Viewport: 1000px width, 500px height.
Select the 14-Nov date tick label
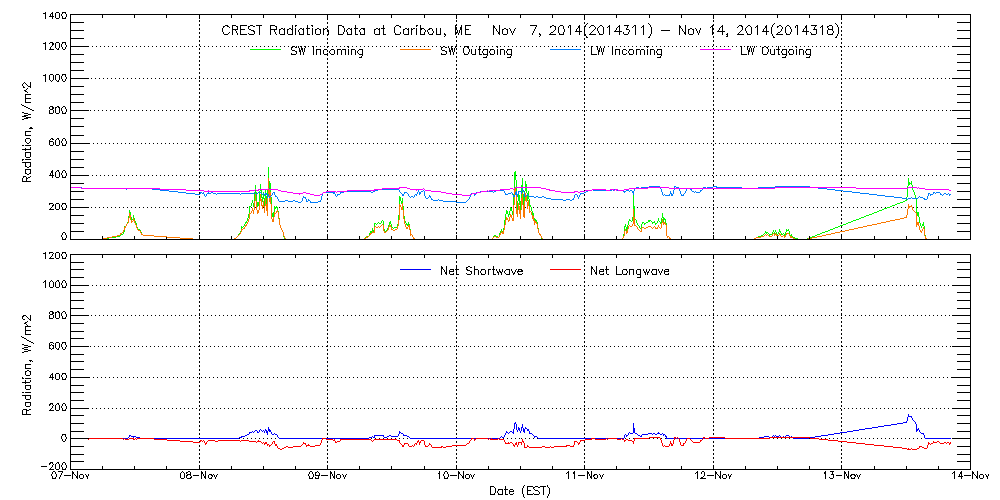[x=969, y=476]
